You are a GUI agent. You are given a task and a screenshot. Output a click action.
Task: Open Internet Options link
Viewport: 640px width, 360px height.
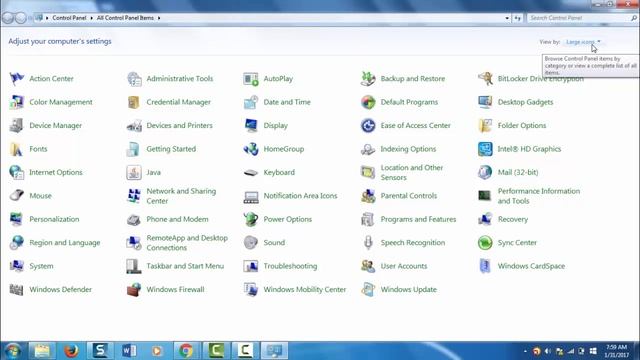tap(56, 172)
